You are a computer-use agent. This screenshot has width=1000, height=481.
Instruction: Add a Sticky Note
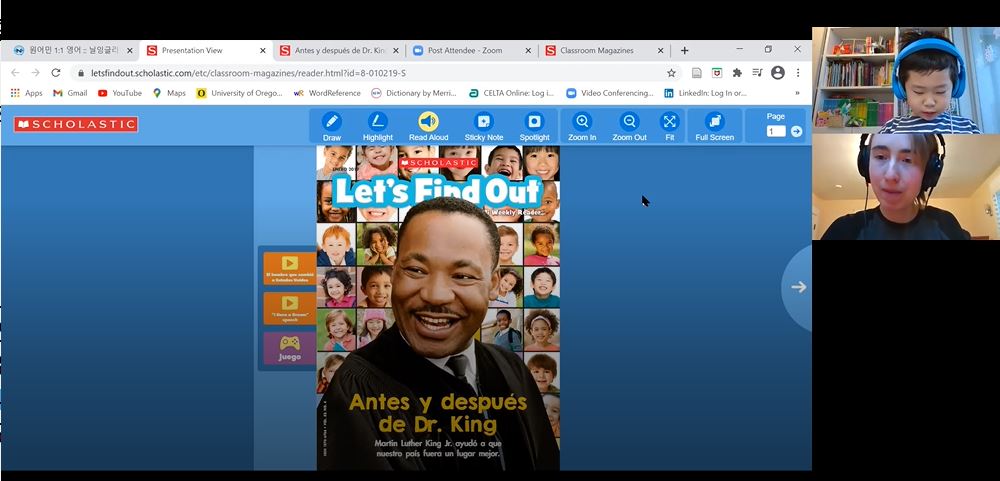pos(483,126)
